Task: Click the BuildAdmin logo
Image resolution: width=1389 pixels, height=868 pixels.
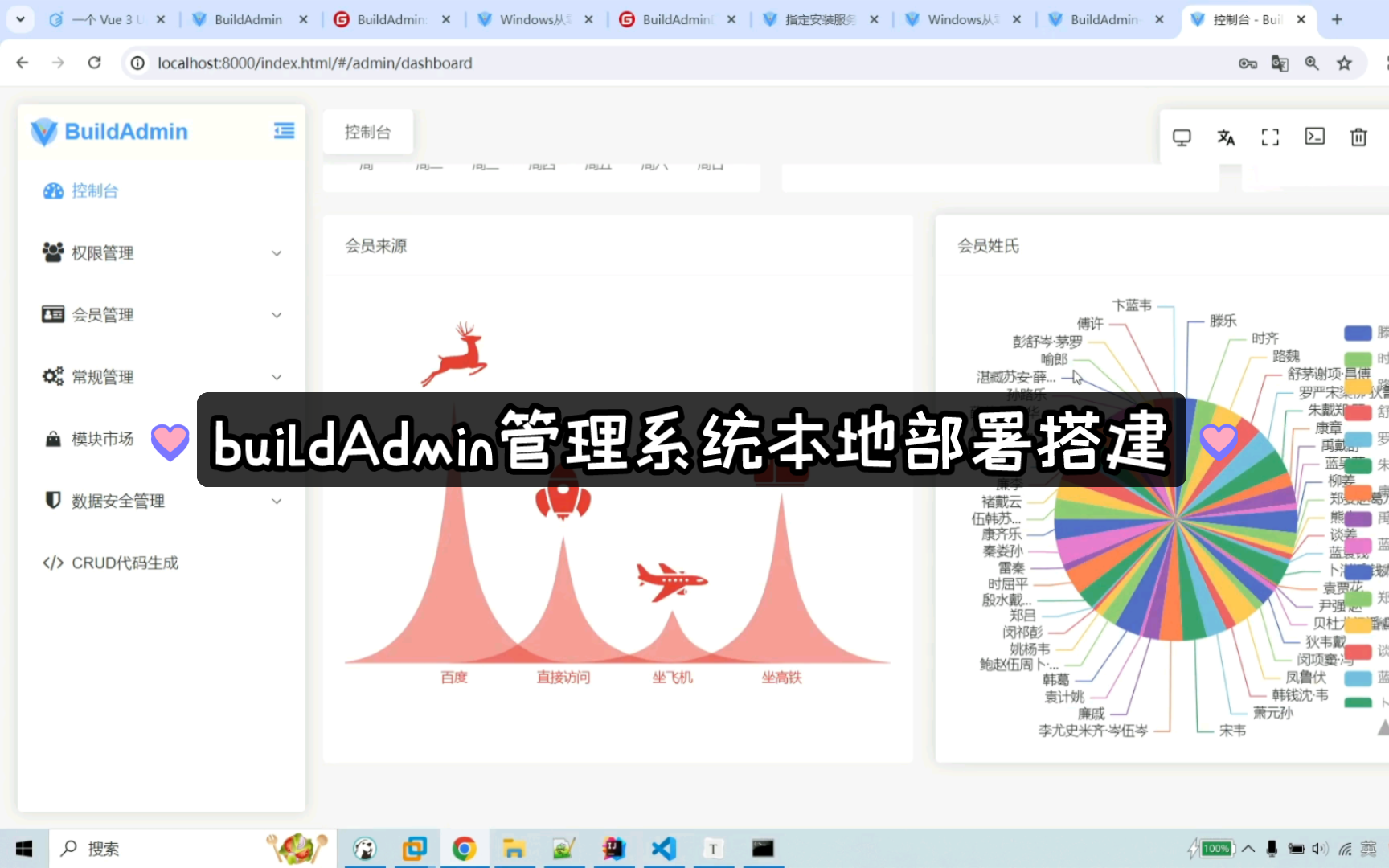Action: (x=109, y=132)
